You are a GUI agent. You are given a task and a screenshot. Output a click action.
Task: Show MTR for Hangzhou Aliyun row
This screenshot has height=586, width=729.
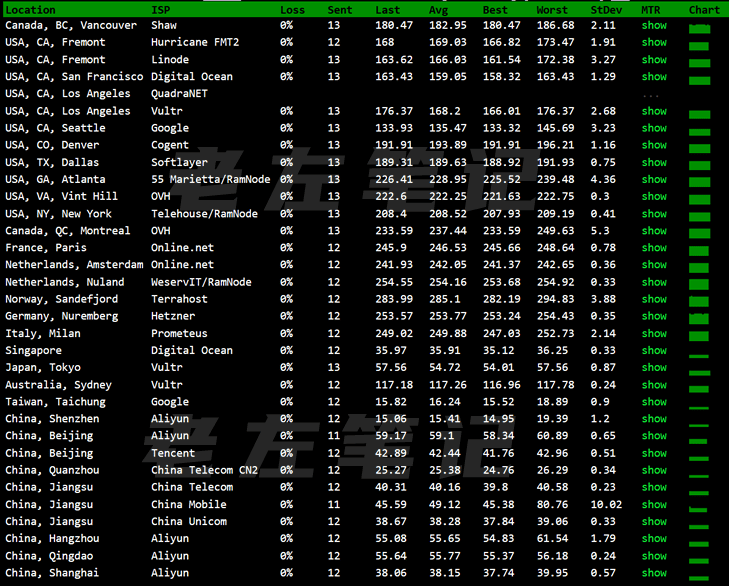click(654, 539)
